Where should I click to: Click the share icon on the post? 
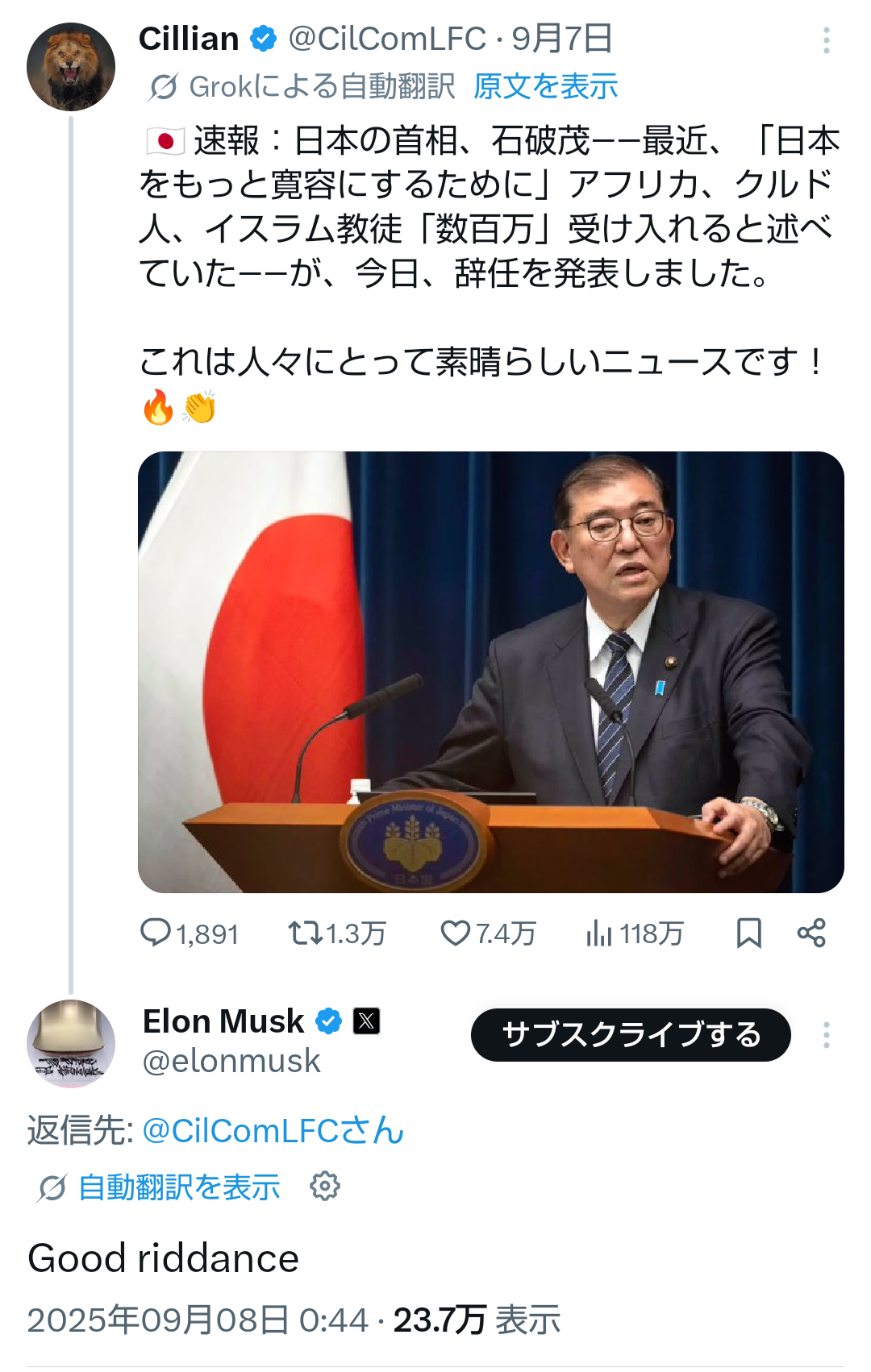[x=811, y=933]
